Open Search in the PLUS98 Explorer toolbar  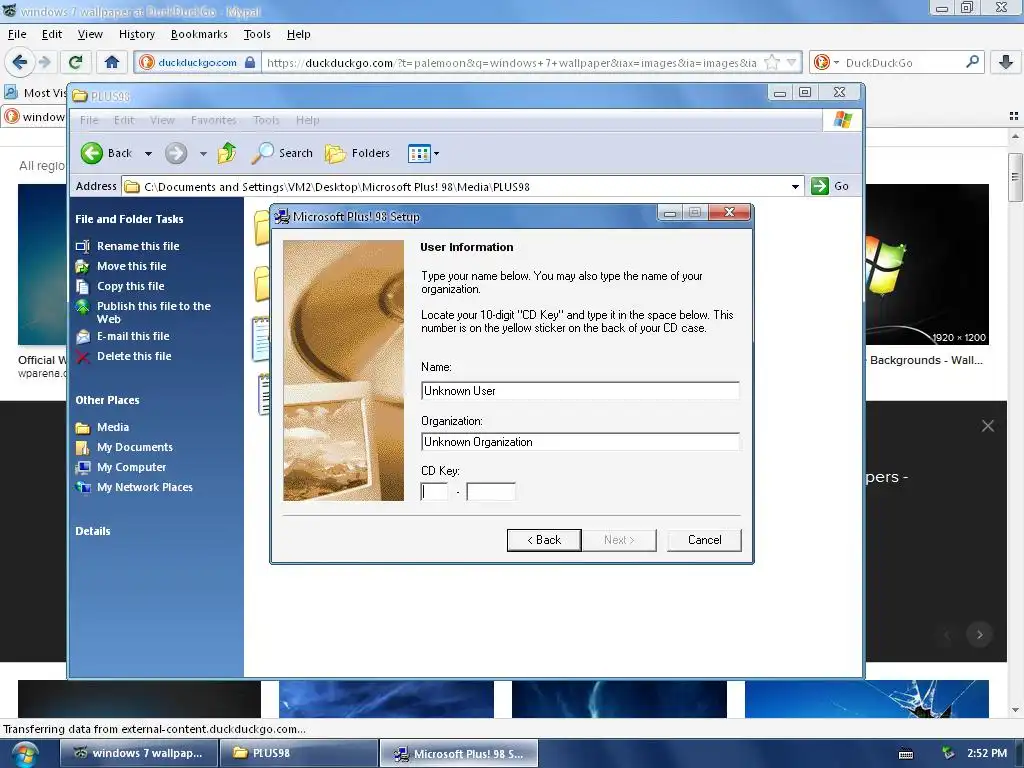point(282,153)
